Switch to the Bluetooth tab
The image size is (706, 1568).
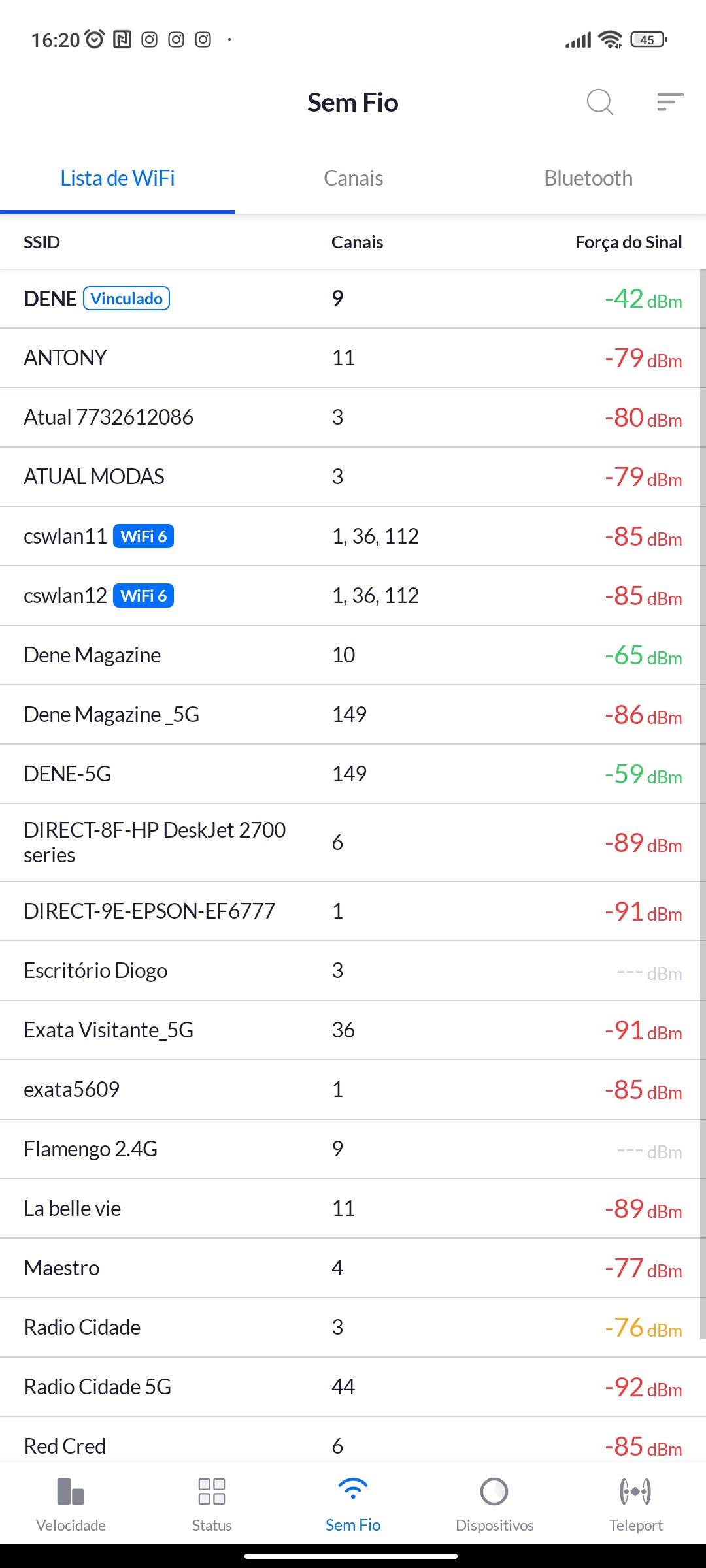(588, 178)
